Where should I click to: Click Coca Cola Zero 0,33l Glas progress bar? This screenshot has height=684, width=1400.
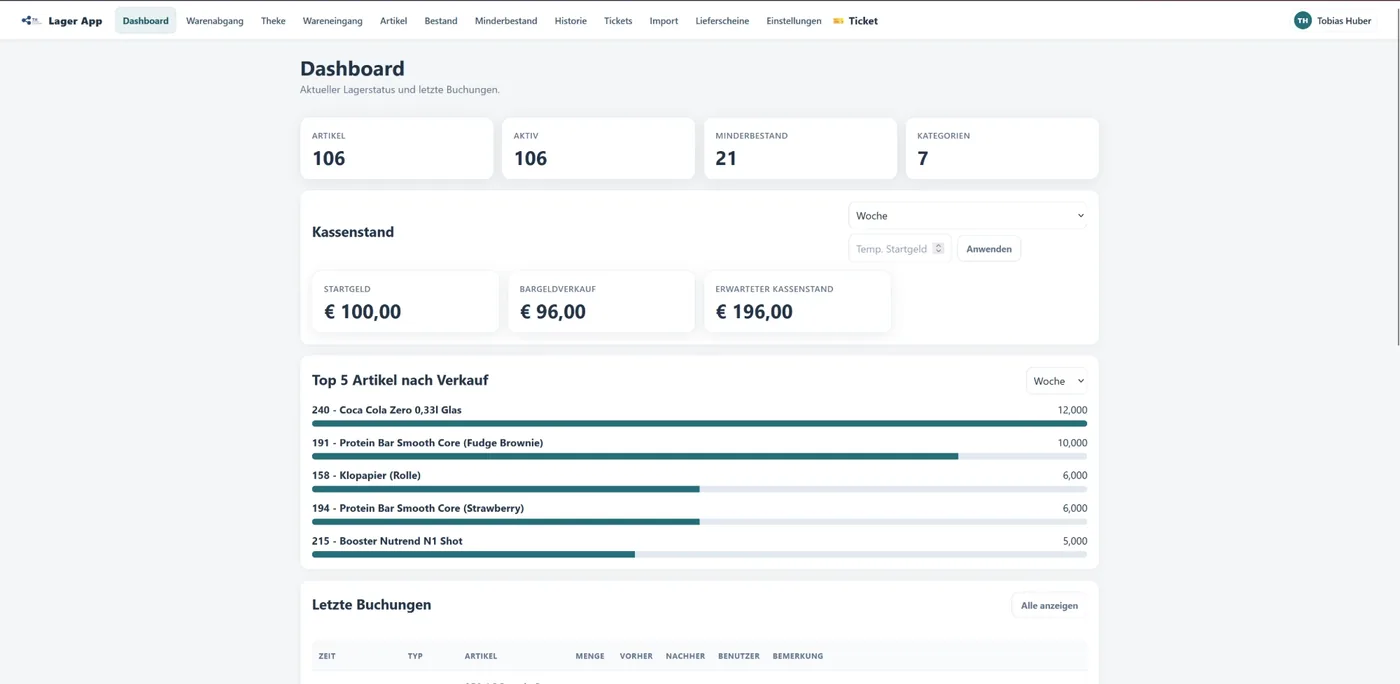click(x=699, y=424)
